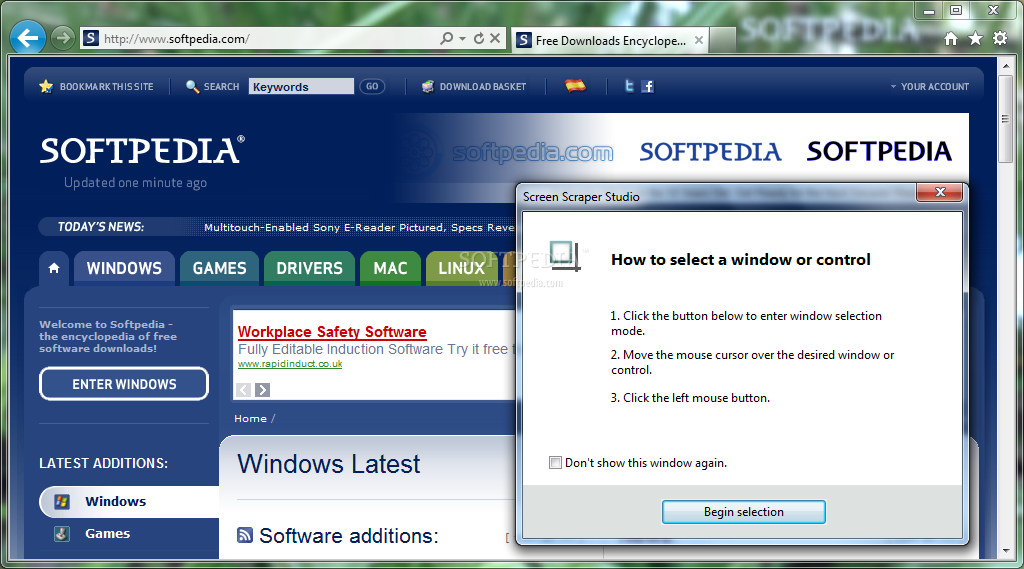Click the browser forward arrow button
Image resolution: width=1024 pixels, height=569 pixels.
(63, 39)
